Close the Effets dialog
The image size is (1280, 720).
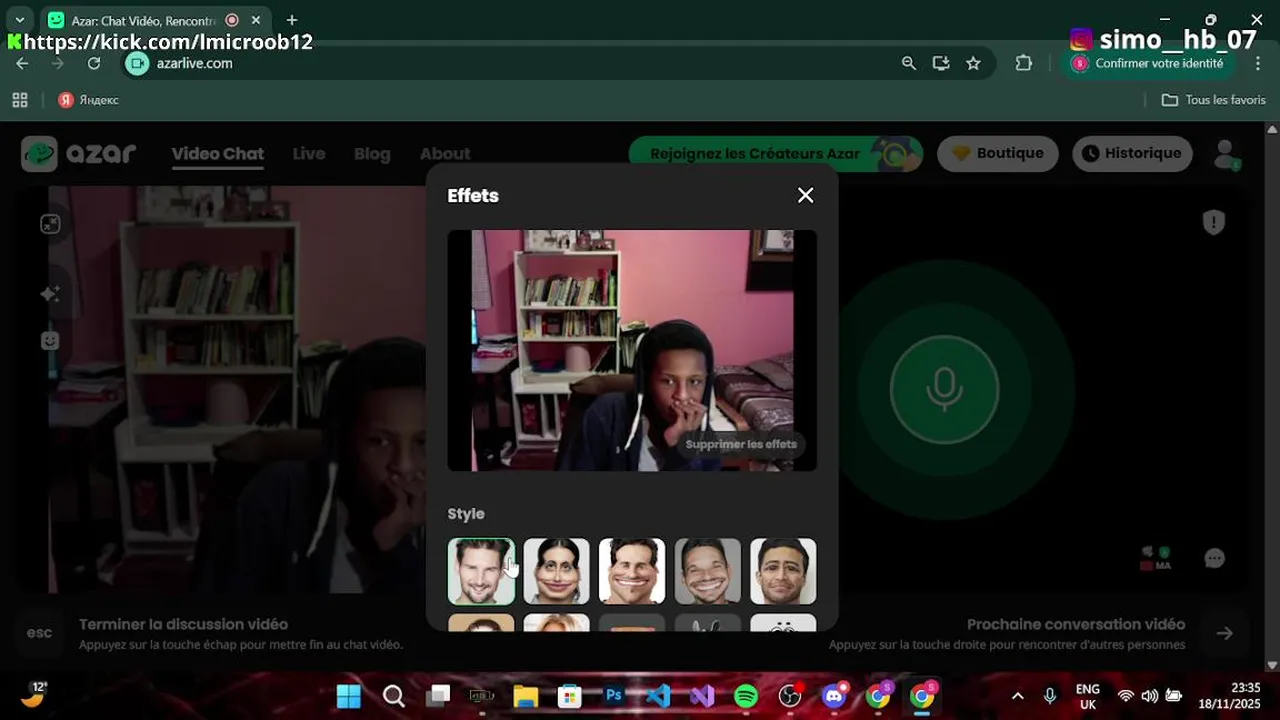point(805,196)
